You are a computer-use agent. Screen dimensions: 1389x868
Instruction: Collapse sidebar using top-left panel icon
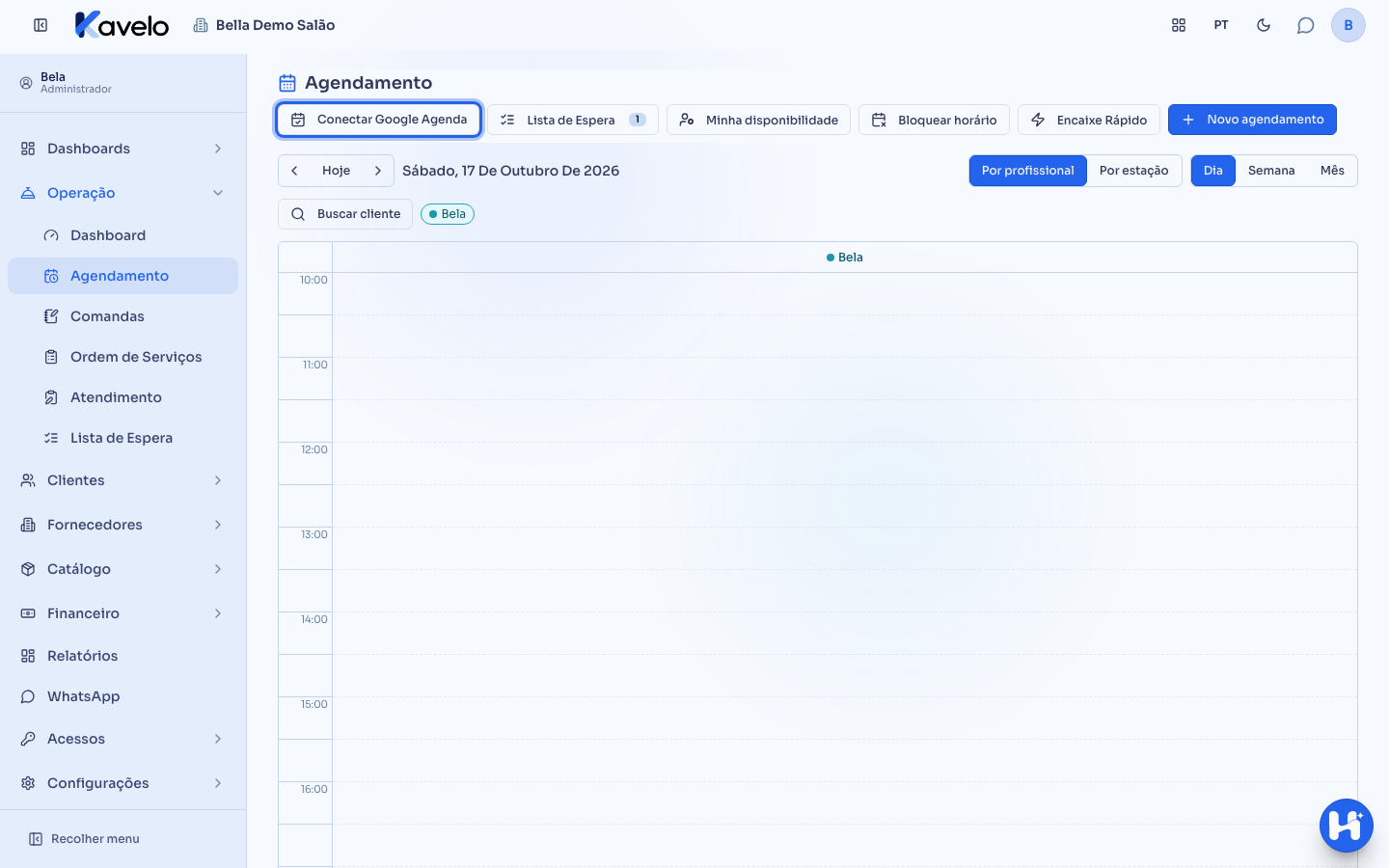pos(41,25)
